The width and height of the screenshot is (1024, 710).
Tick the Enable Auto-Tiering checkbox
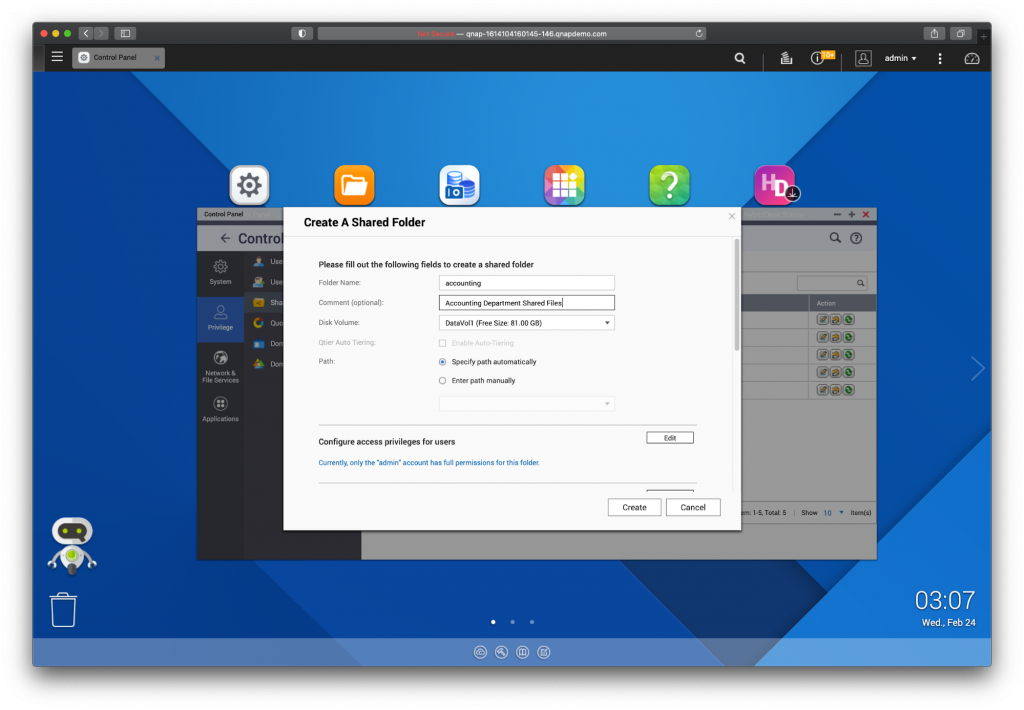coord(443,343)
